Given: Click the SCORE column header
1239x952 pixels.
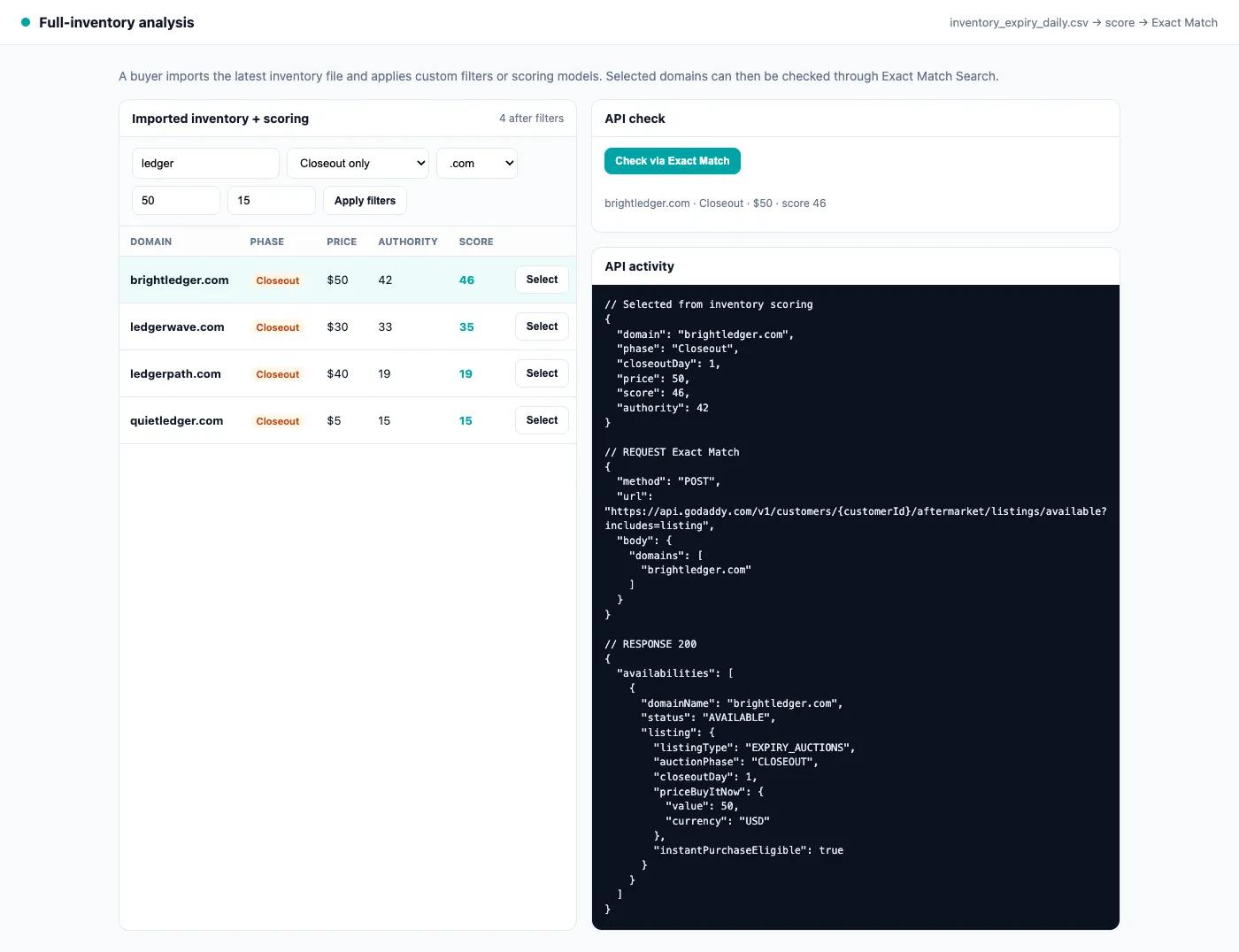Looking at the screenshot, I should click(476, 242).
